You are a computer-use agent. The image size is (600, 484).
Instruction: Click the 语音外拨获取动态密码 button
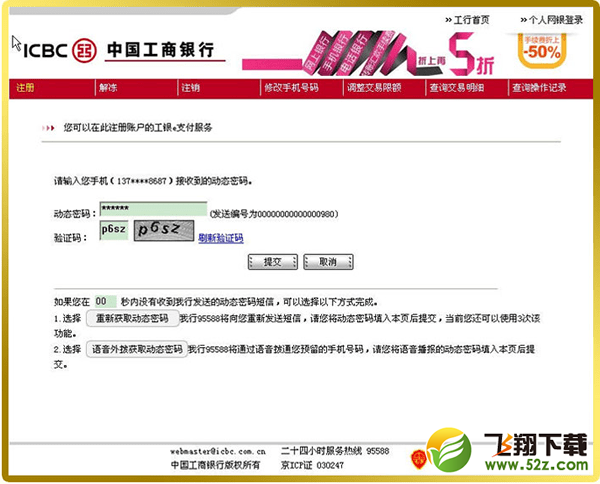pyautogui.click(x=137, y=349)
